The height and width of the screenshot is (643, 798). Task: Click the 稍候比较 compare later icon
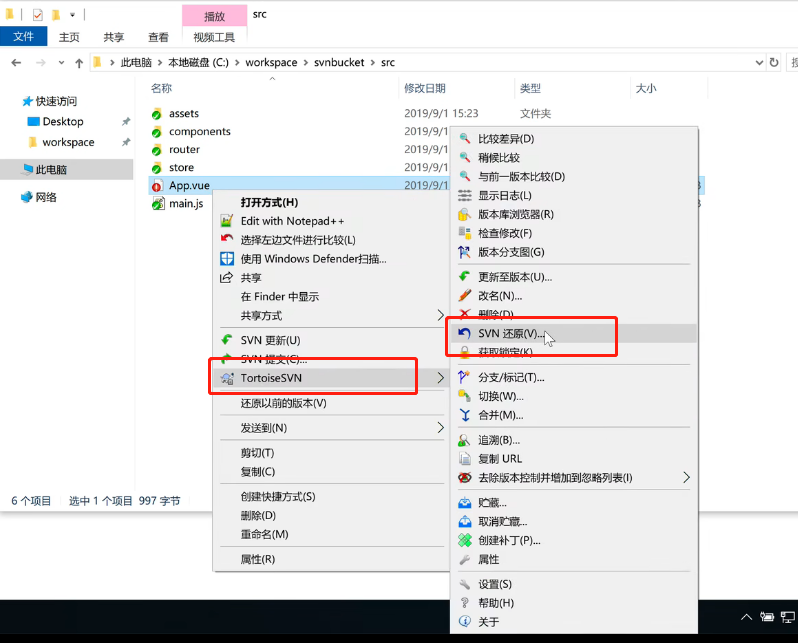point(464,157)
